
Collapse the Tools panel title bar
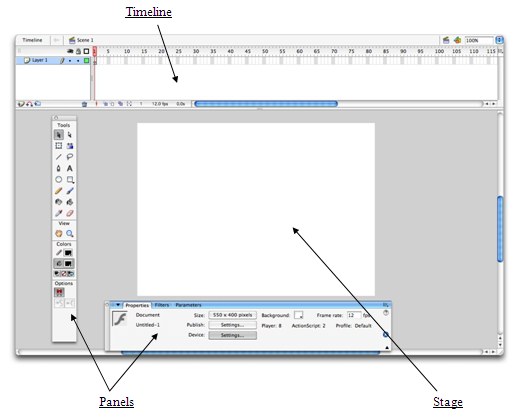click(64, 118)
